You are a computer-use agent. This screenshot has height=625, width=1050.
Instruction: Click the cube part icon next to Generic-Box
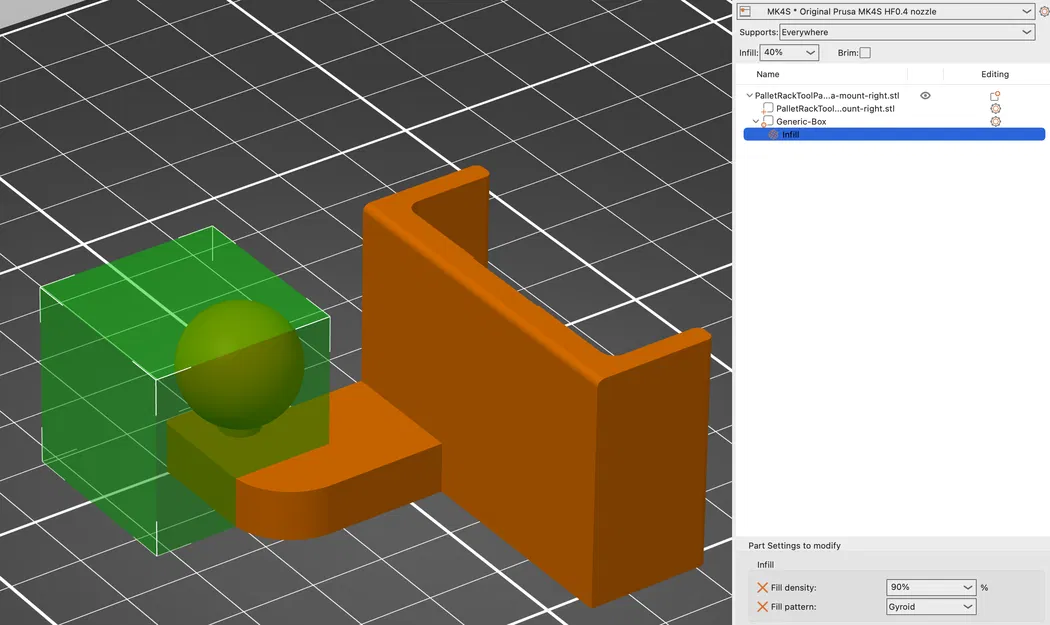[x=768, y=121]
